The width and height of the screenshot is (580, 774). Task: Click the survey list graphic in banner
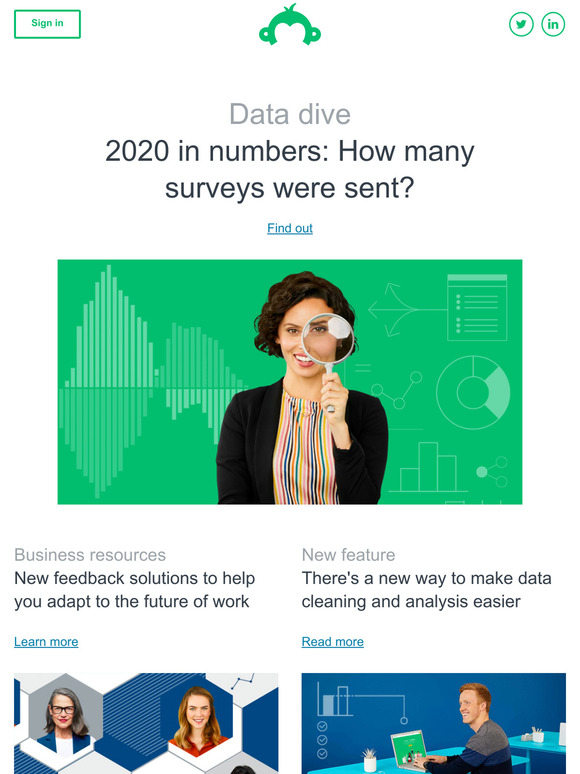coord(477,308)
